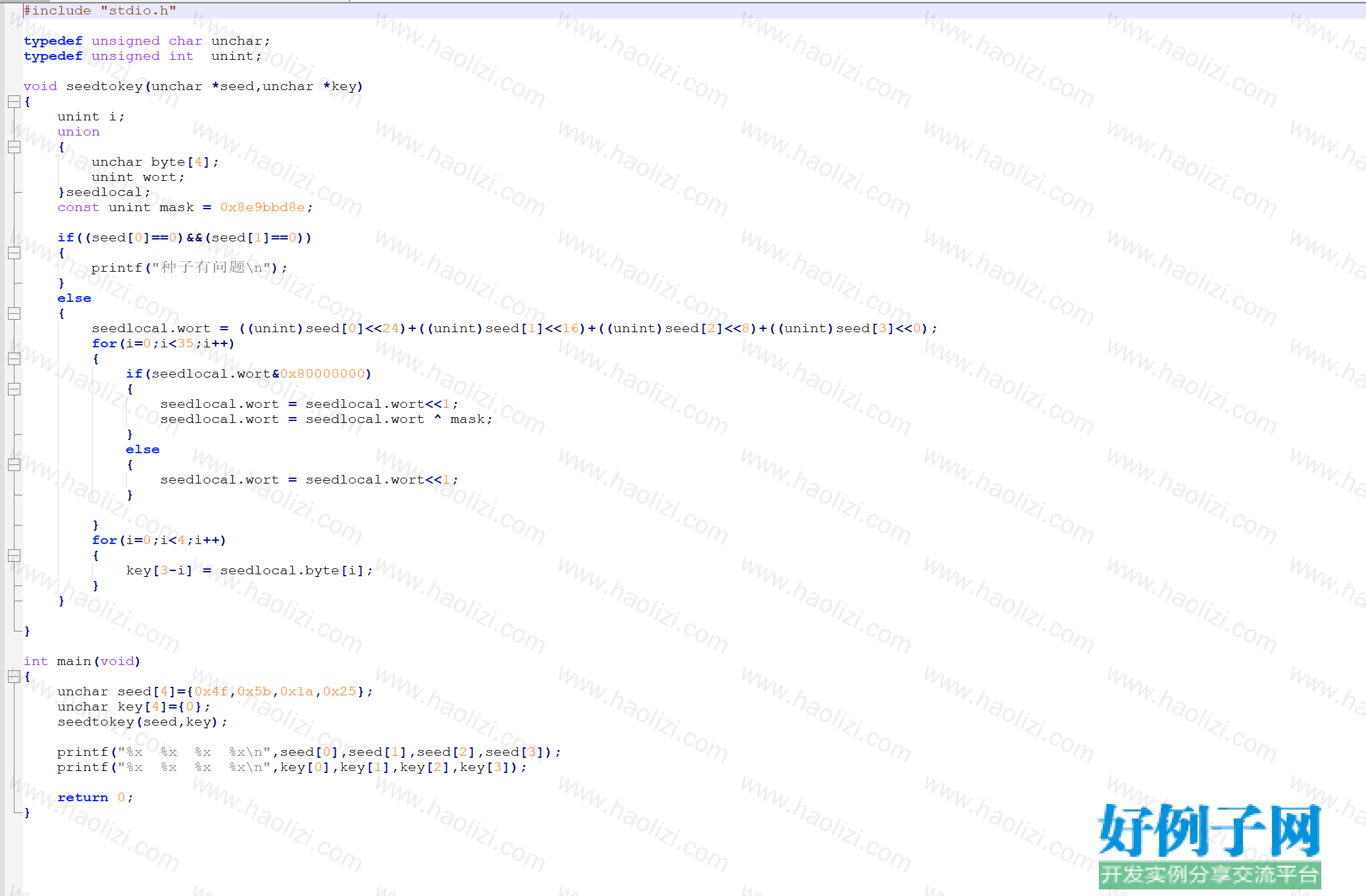This screenshot has width=1366, height=896.
Task: Click the 'key[3-i] = seedlocal.byte[i];' line
Action: pyautogui.click(x=249, y=570)
